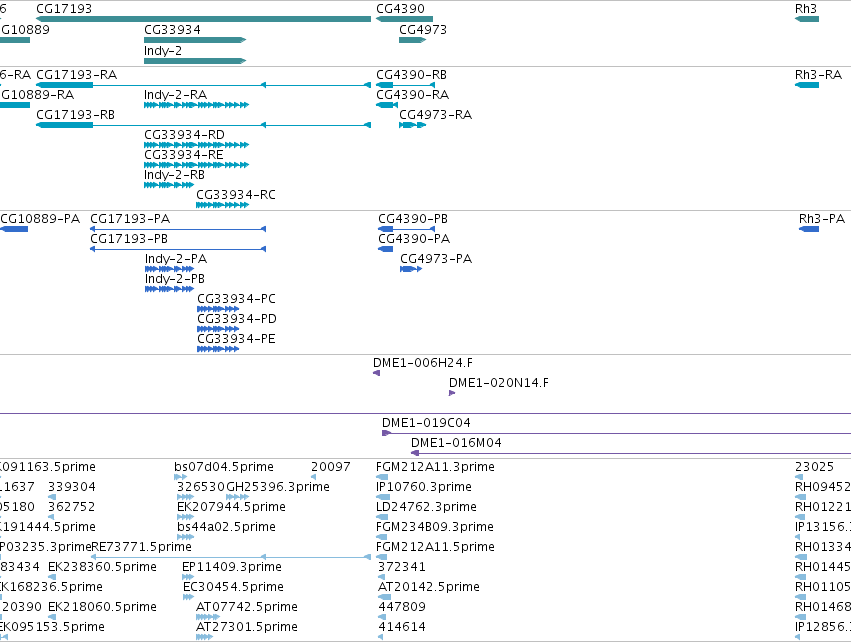Click feature 339304

[x=52, y=497]
